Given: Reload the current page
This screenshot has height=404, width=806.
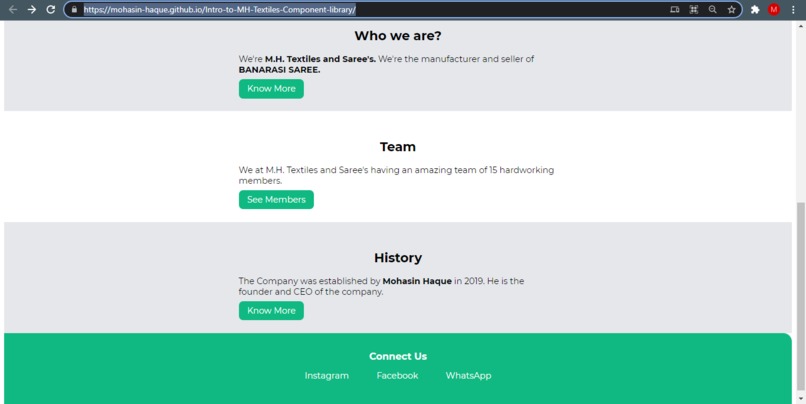Looking at the screenshot, I should coord(50,9).
